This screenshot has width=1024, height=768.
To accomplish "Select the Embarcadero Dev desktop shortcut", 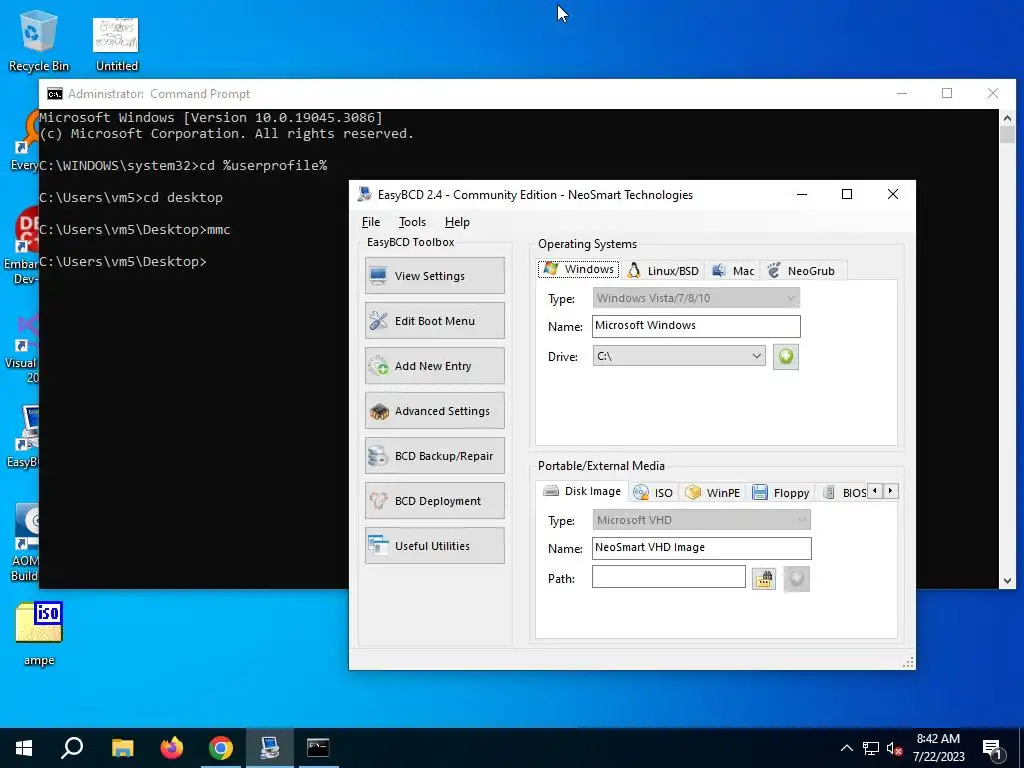I will [x=22, y=246].
